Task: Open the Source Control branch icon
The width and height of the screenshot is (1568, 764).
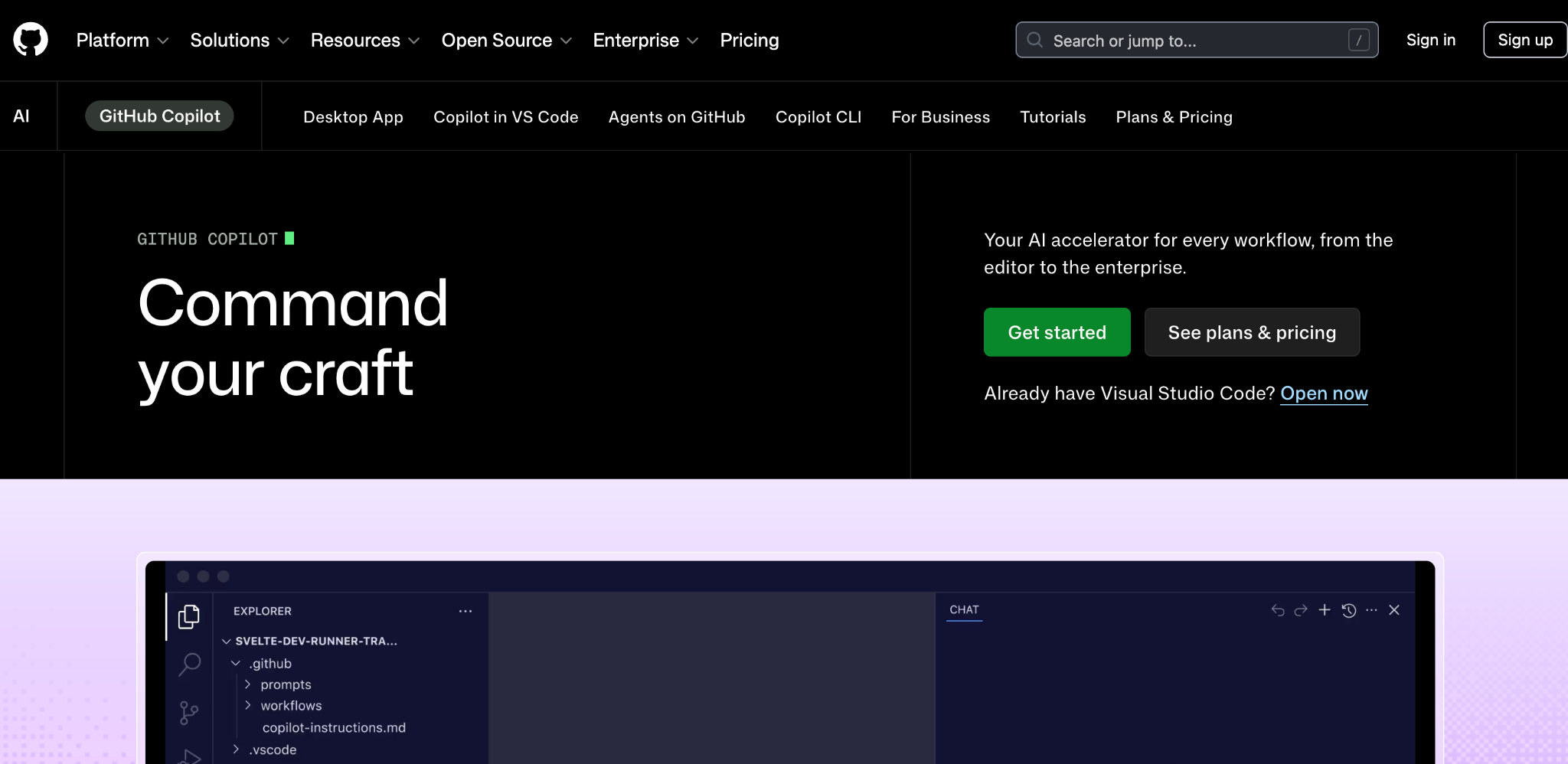Action: pyautogui.click(x=188, y=713)
